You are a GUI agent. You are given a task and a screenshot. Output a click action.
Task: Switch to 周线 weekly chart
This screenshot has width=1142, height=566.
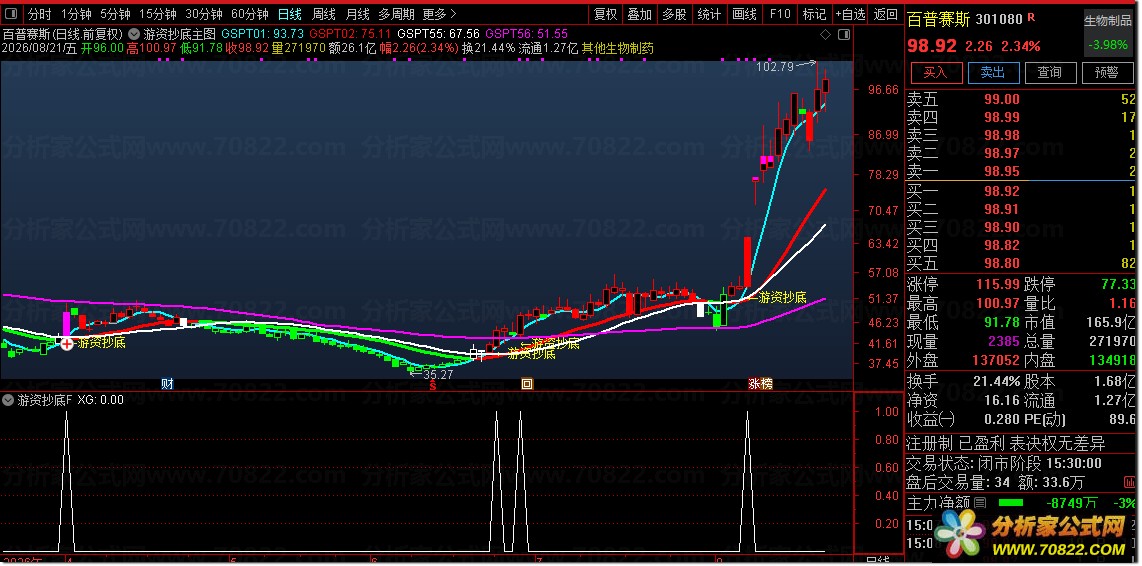pyautogui.click(x=323, y=14)
